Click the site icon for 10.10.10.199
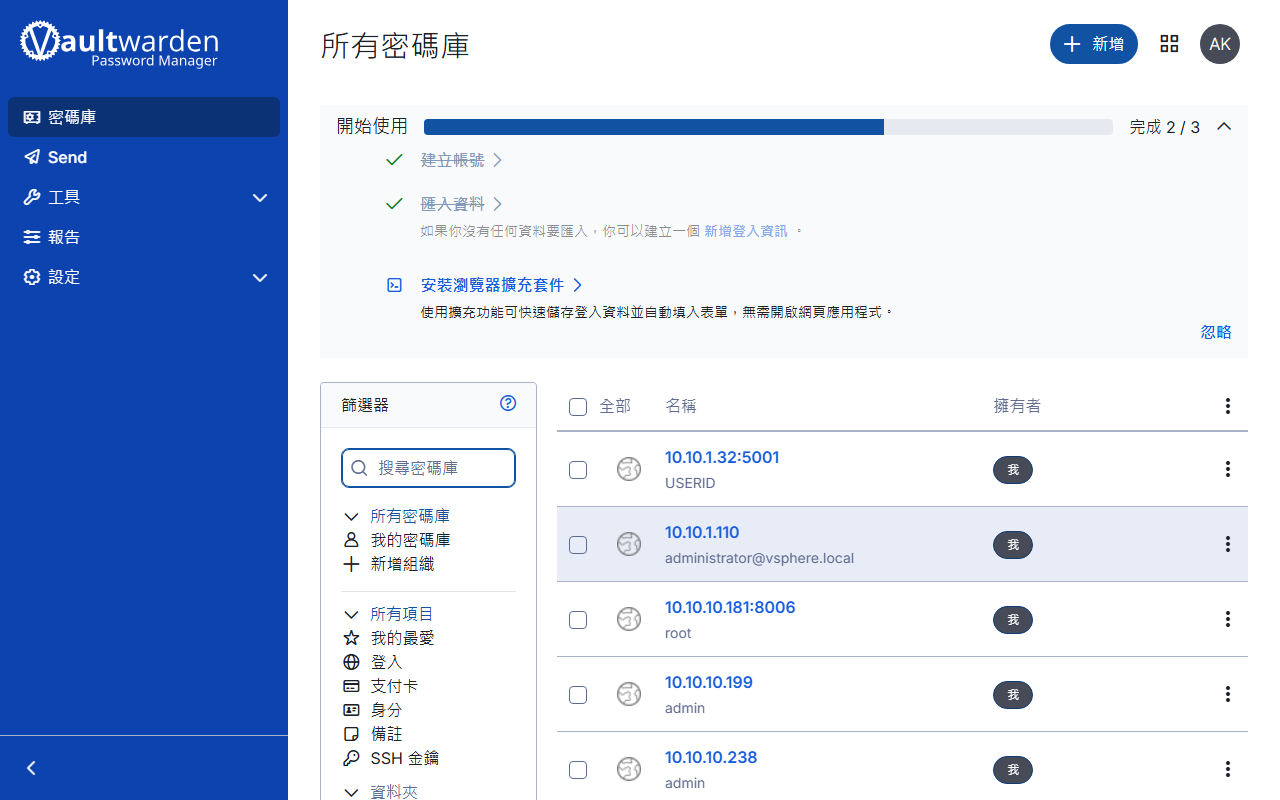Viewport: 1280px width, 800px height. point(629,694)
